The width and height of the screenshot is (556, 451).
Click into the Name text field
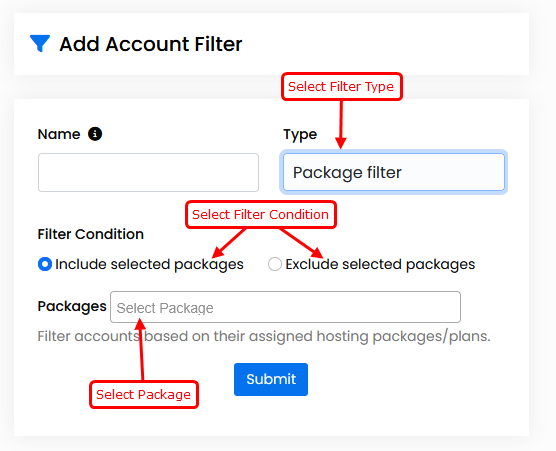coord(148,172)
